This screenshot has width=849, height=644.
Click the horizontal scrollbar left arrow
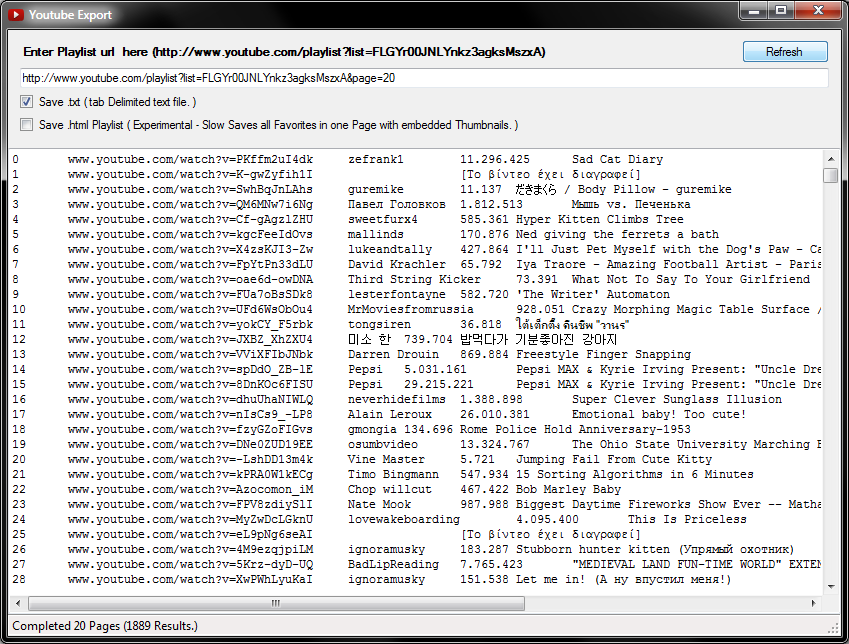18,603
